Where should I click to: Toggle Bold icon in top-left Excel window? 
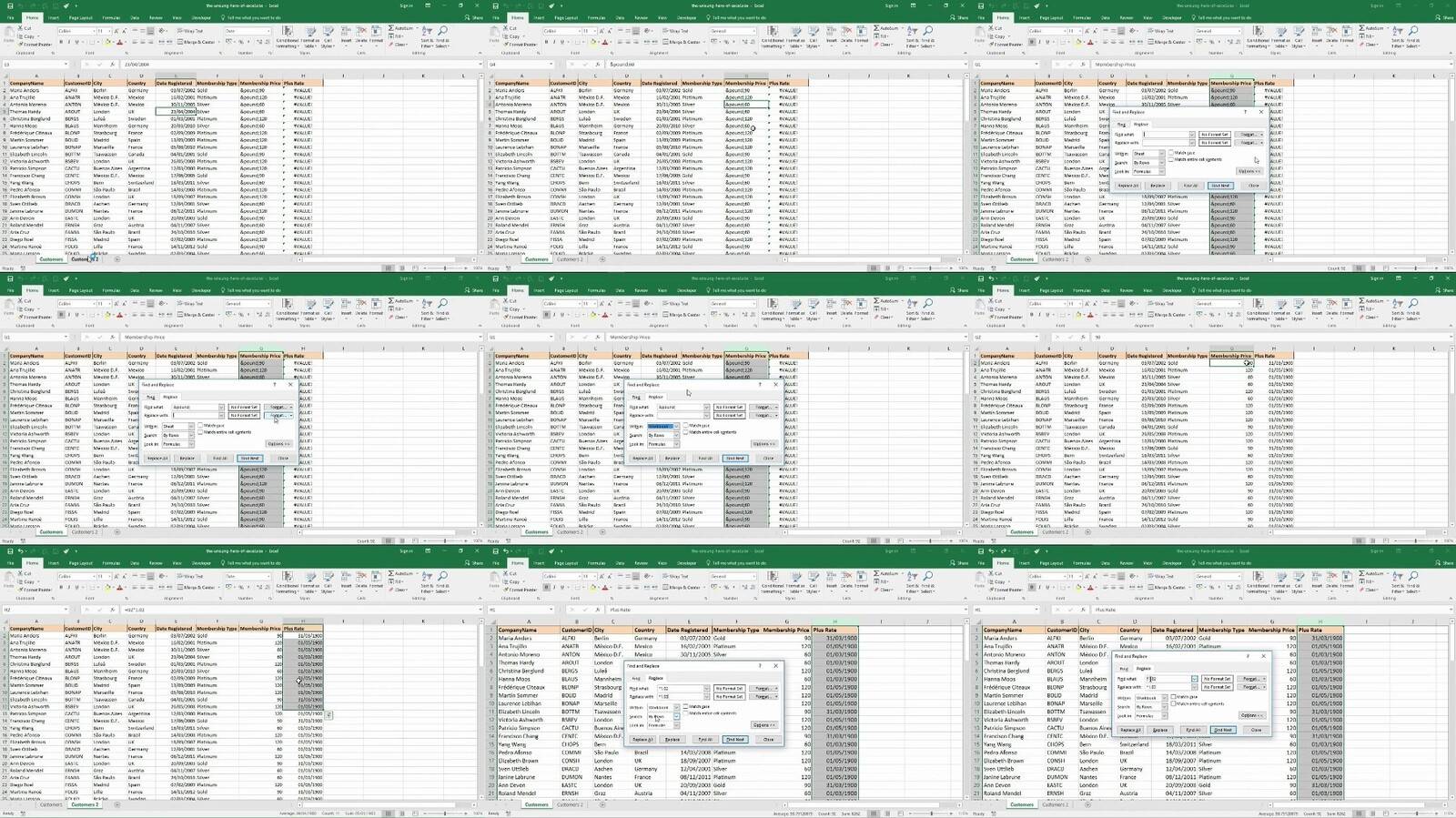pyautogui.click(x=61, y=42)
